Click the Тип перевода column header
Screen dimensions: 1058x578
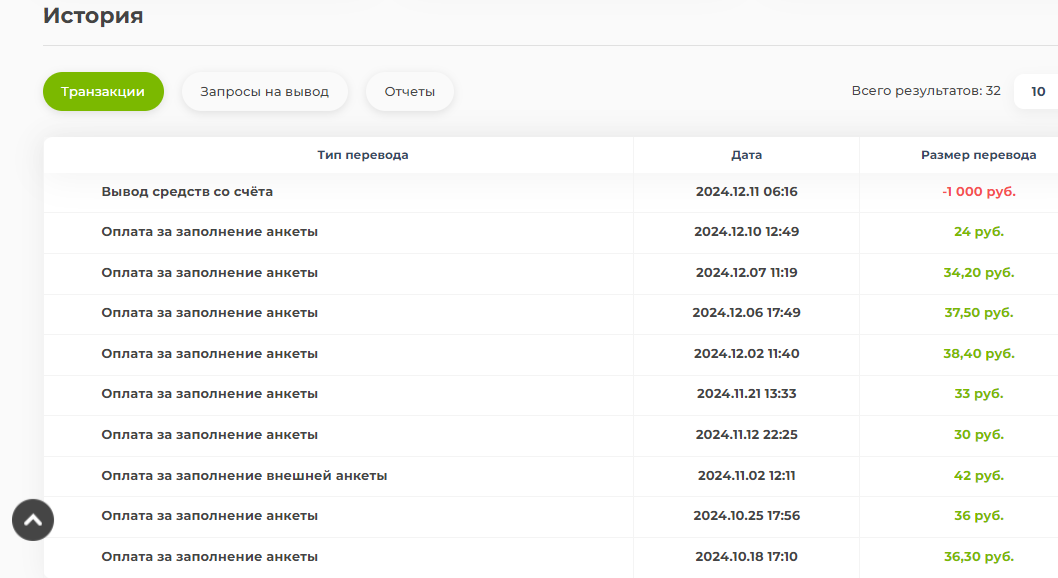(x=363, y=155)
